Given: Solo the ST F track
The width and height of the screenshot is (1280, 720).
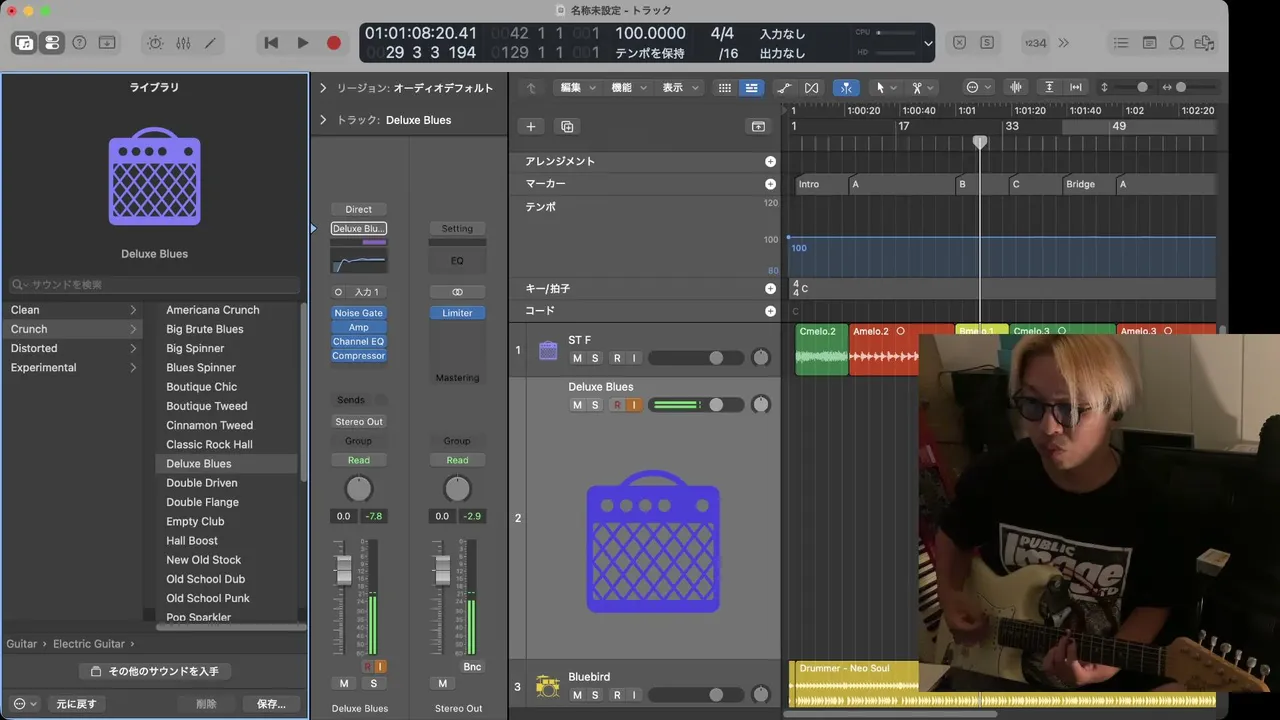Looking at the screenshot, I should click(595, 358).
